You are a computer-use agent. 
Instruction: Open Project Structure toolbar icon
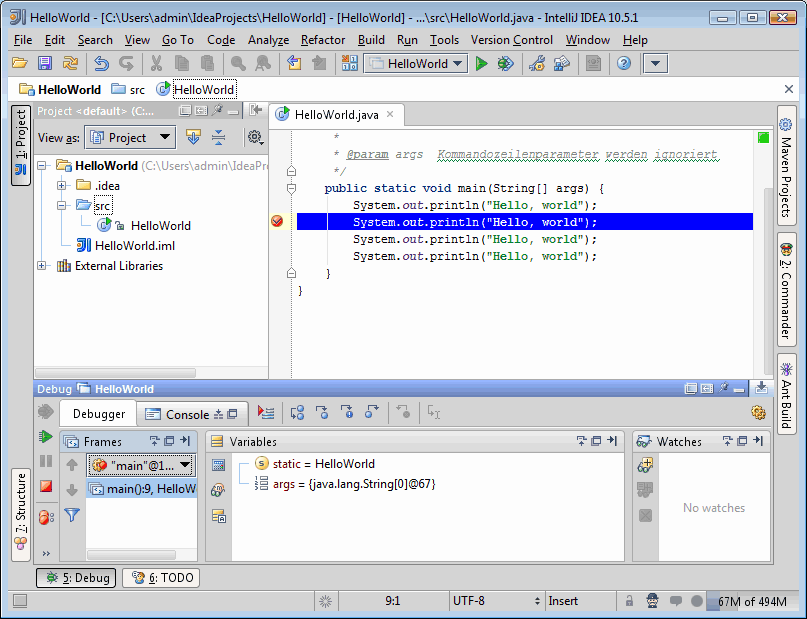pyautogui.click(x=562, y=63)
